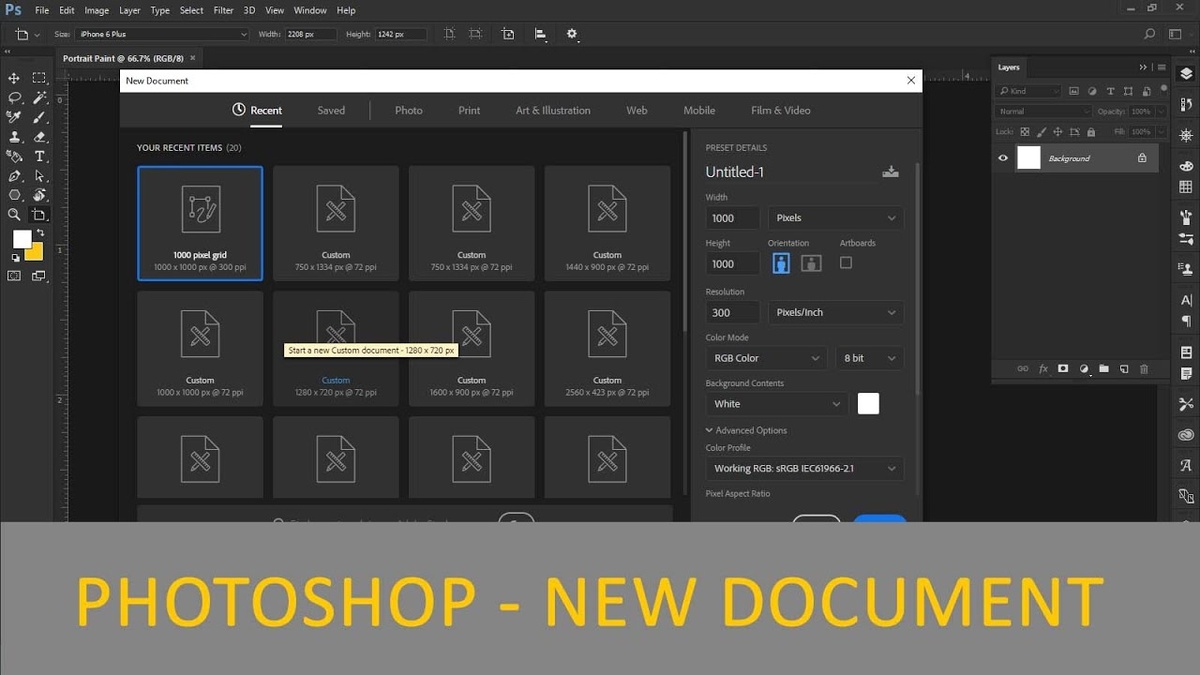Open the Filter menu
Viewport: 1200px width, 675px height.
pyautogui.click(x=223, y=10)
